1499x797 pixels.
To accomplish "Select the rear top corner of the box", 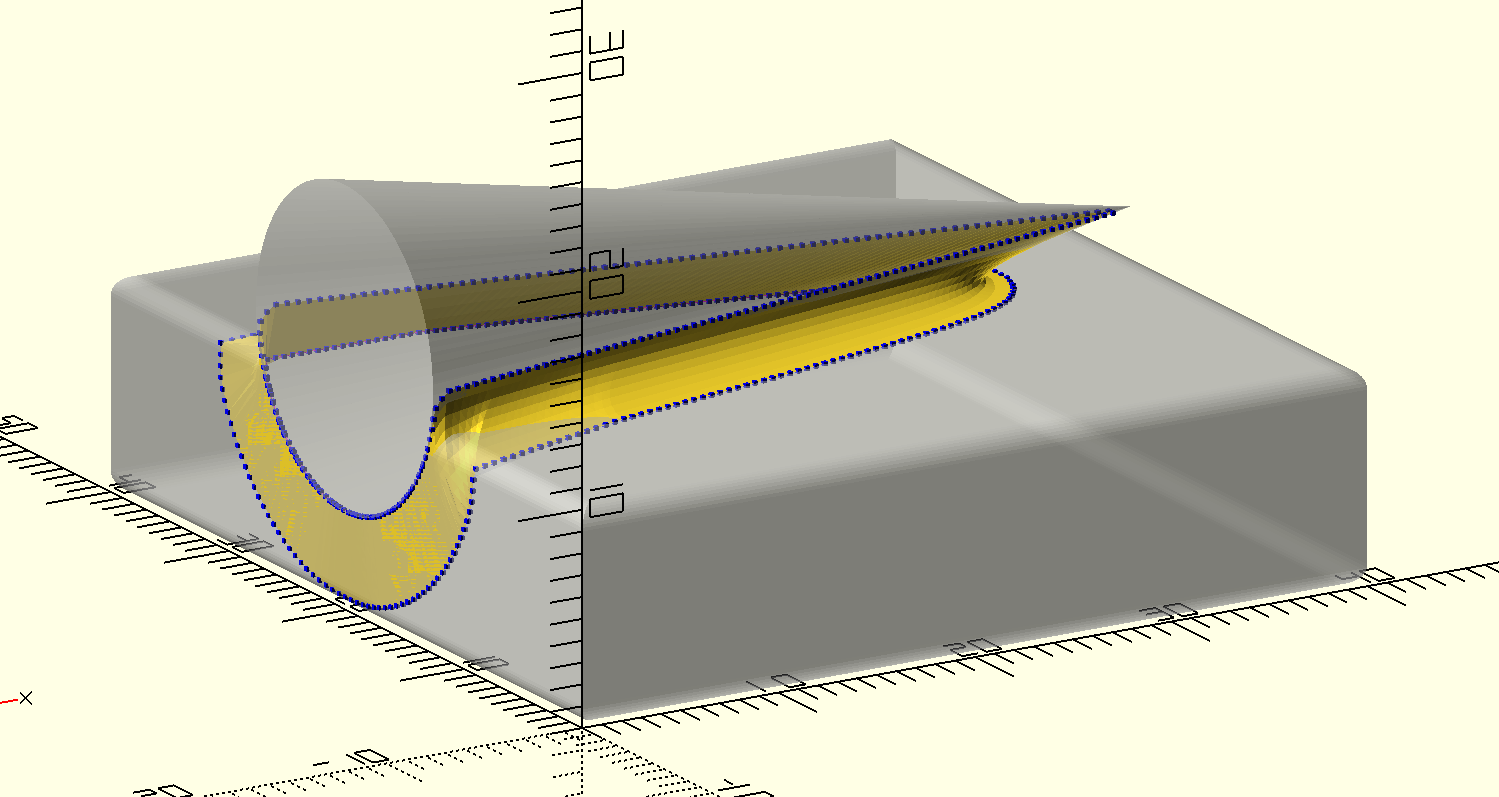I will coord(892,145).
